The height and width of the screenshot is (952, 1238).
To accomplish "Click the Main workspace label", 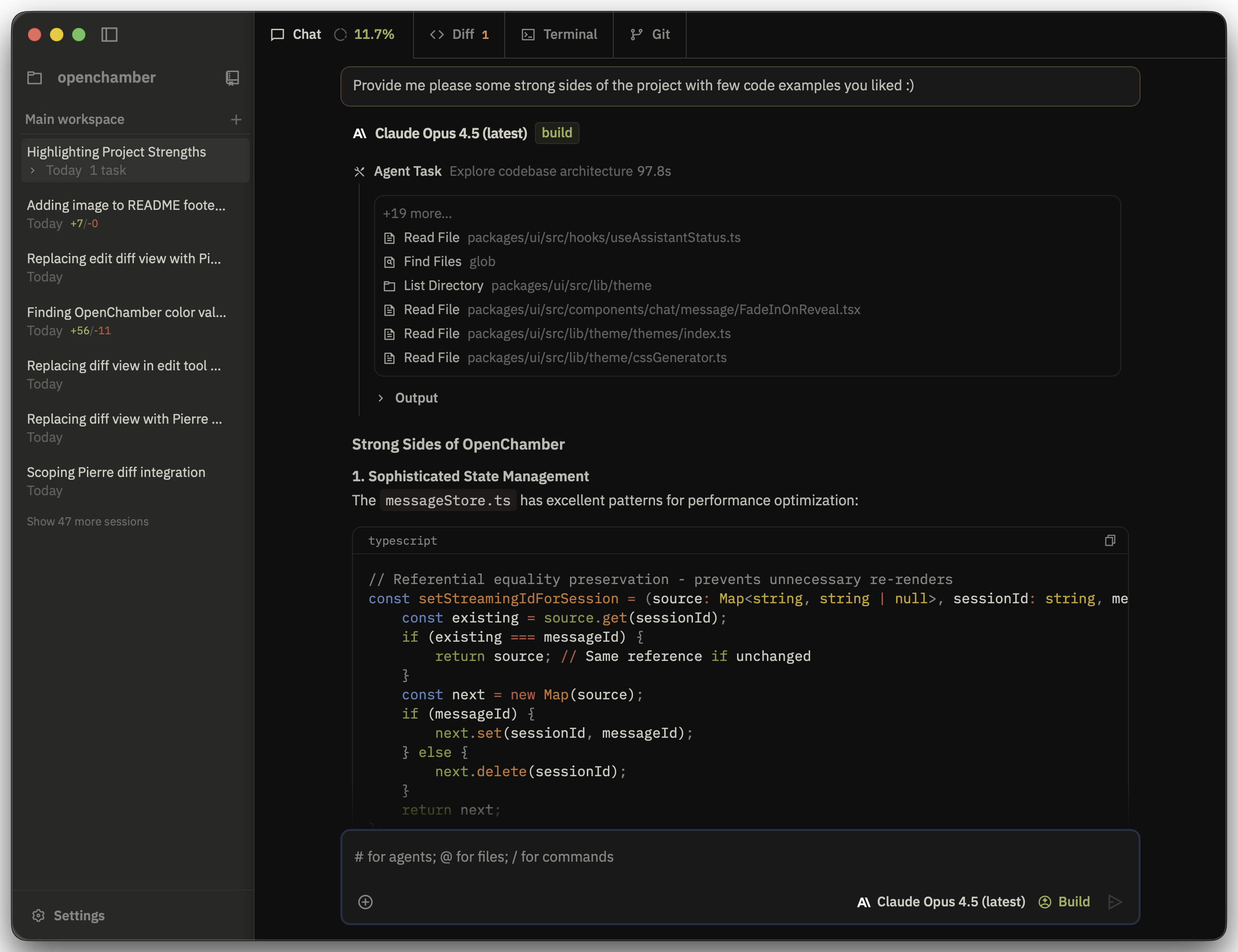I will tap(75, 120).
